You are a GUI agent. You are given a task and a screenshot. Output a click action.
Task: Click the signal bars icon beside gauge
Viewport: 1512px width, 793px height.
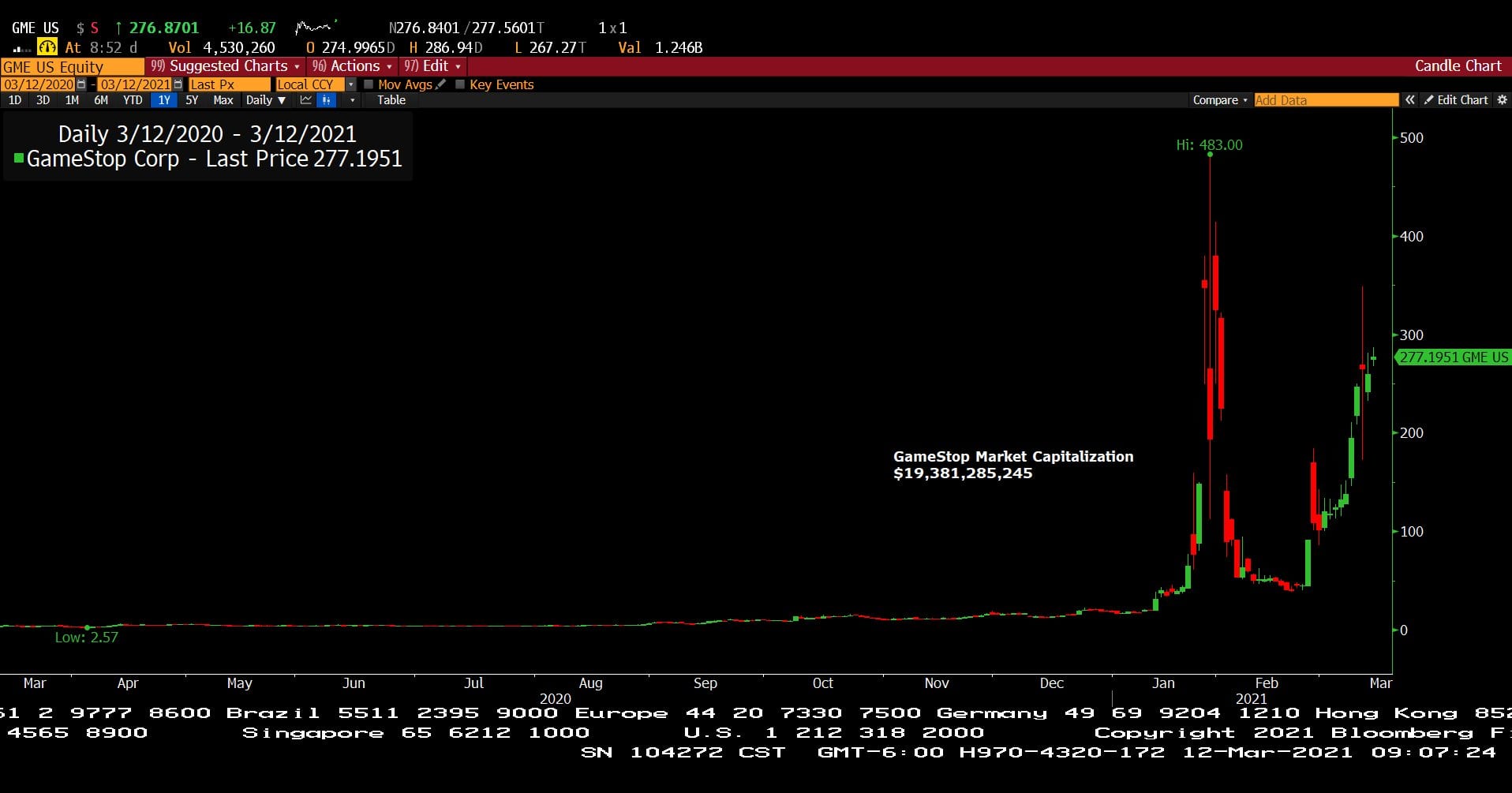pyautogui.click(x=22, y=49)
